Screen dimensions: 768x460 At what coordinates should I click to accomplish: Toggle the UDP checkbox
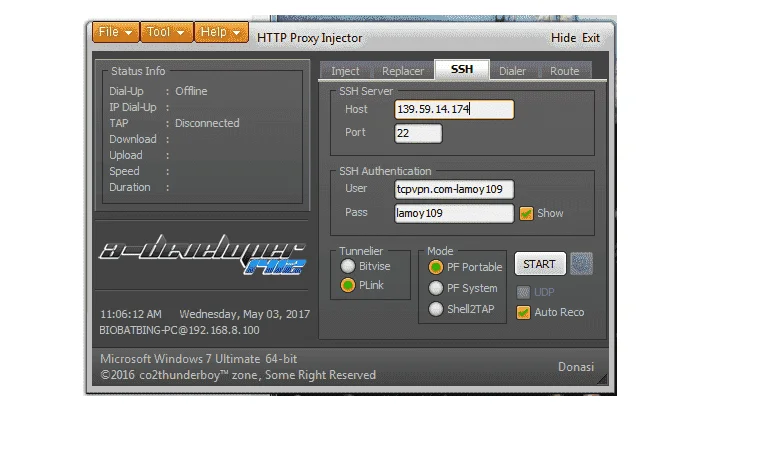523,292
